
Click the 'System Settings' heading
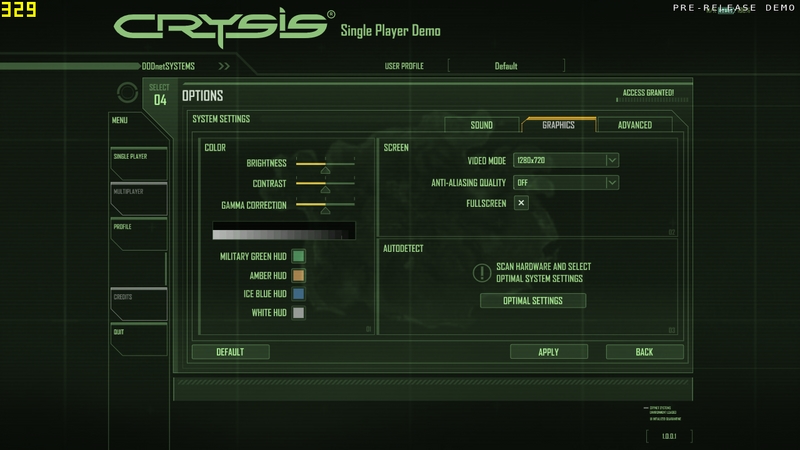coord(221,119)
